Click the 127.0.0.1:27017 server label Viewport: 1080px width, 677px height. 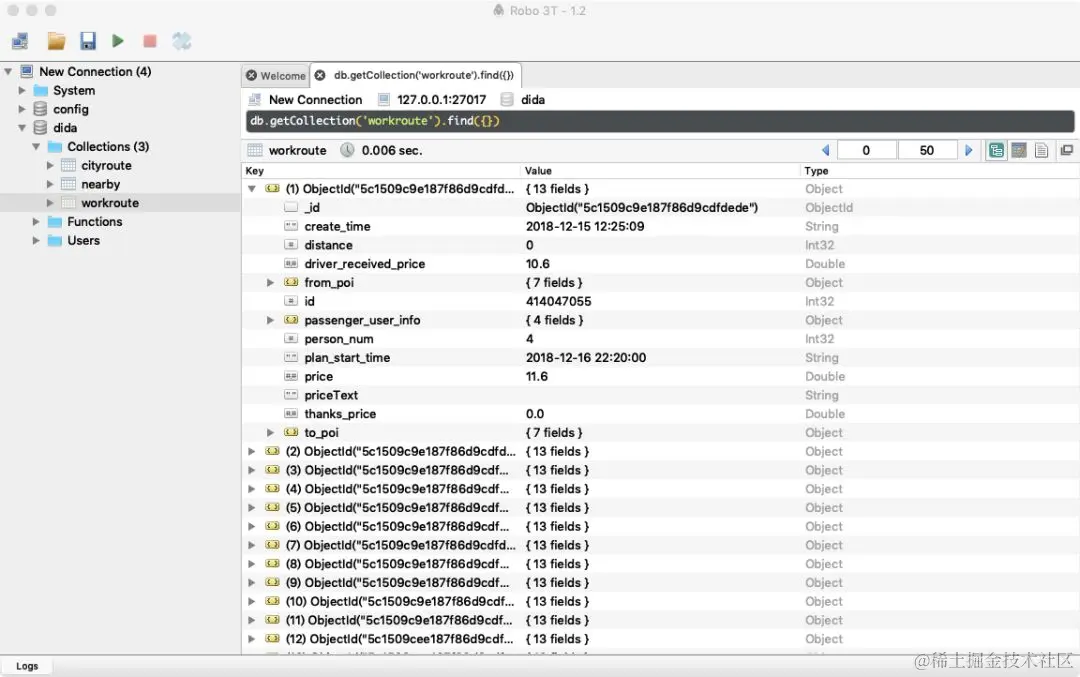pos(442,100)
